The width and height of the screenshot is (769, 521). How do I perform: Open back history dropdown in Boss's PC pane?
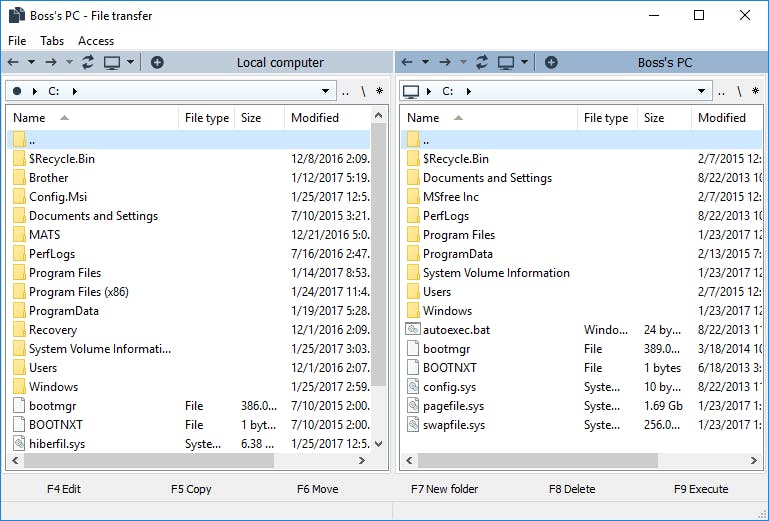pos(425,62)
